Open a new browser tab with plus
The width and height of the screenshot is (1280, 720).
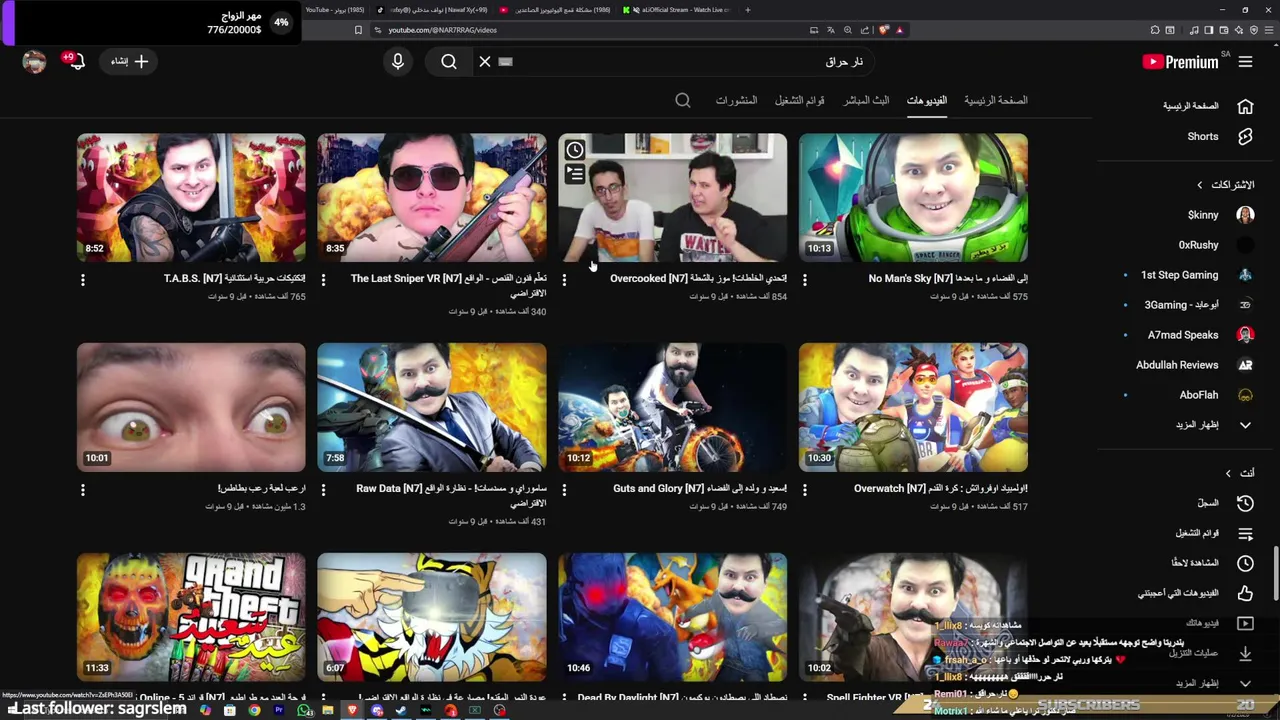click(747, 10)
